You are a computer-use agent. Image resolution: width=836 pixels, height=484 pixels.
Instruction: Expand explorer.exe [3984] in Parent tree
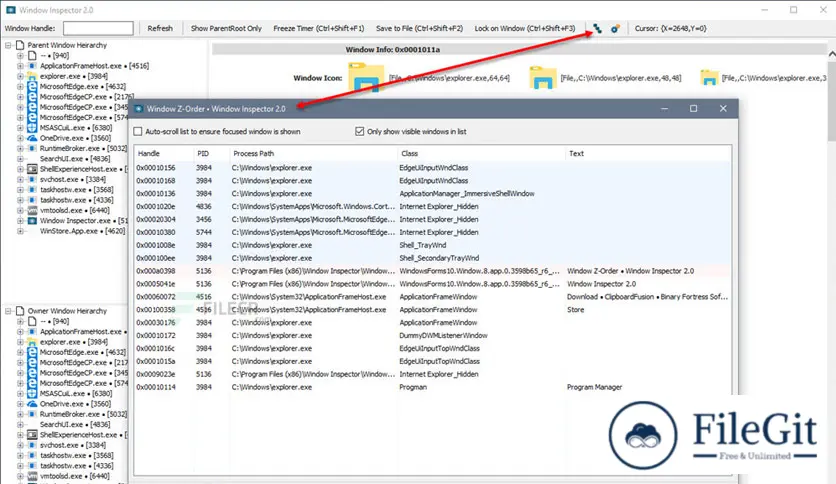(20, 76)
